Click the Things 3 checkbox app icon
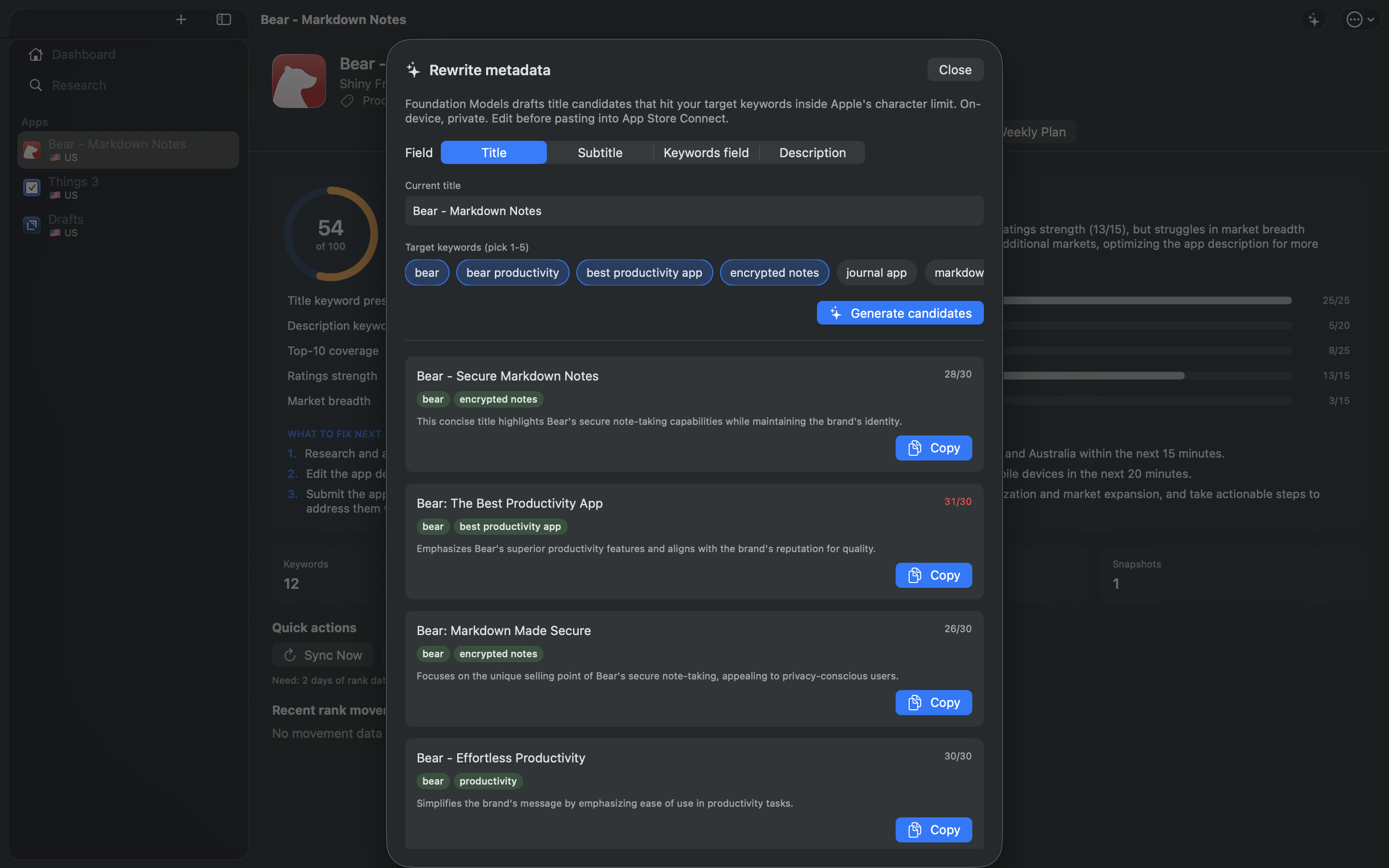The width and height of the screenshot is (1389, 868). tap(31, 188)
